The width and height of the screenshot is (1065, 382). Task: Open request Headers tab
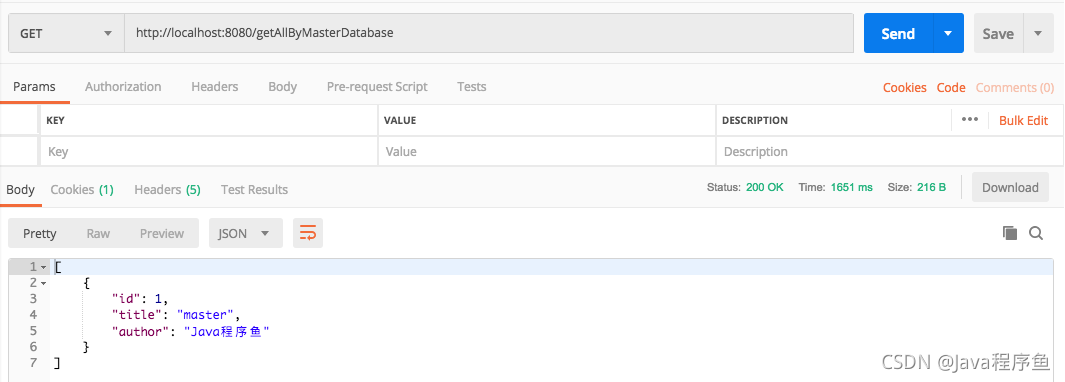click(x=215, y=87)
